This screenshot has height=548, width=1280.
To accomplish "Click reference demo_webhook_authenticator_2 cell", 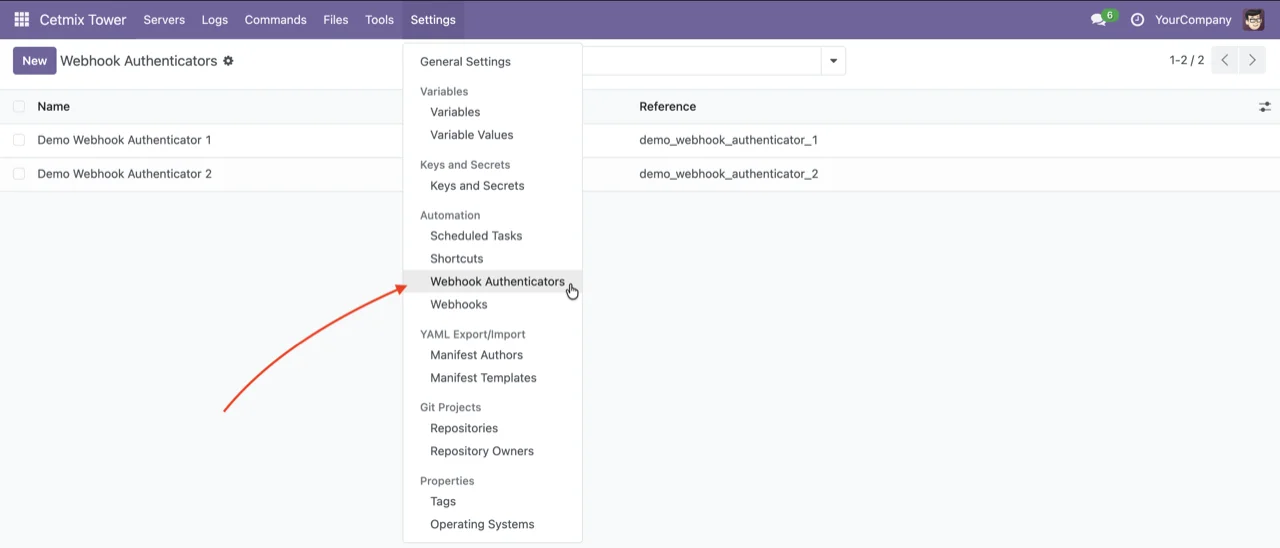I will (x=729, y=174).
